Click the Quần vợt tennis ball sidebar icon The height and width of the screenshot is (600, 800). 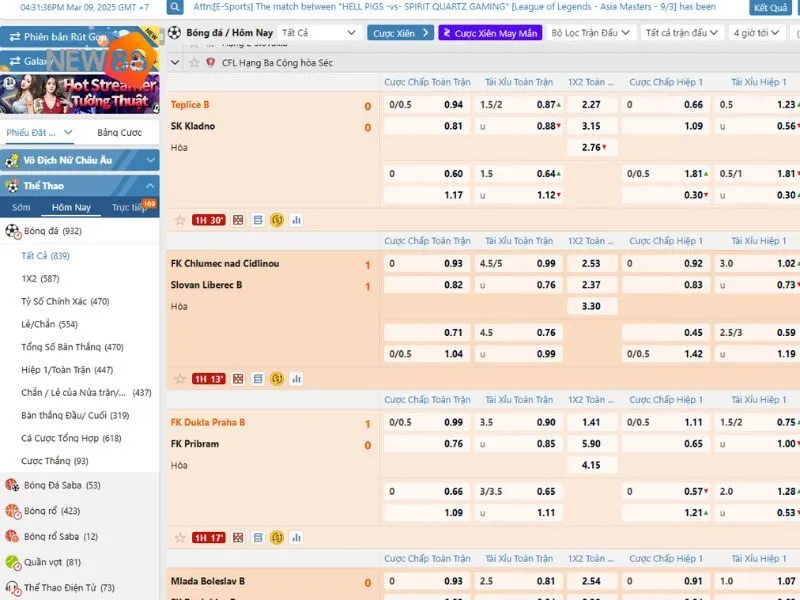(12, 562)
